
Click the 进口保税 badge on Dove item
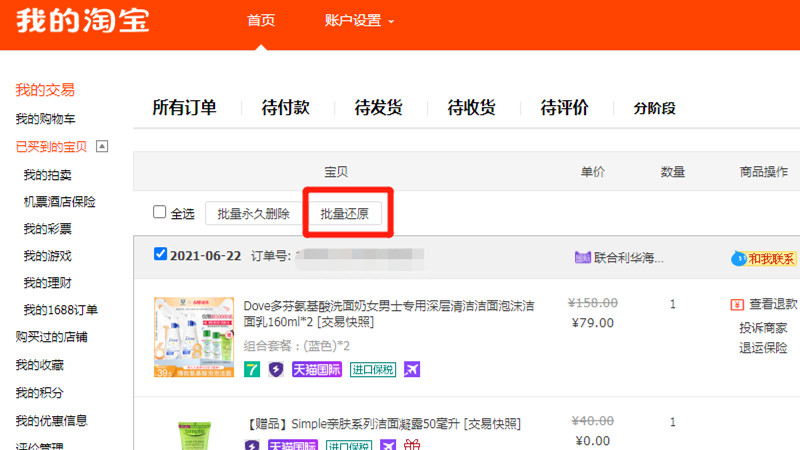pyautogui.click(x=373, y=369)
